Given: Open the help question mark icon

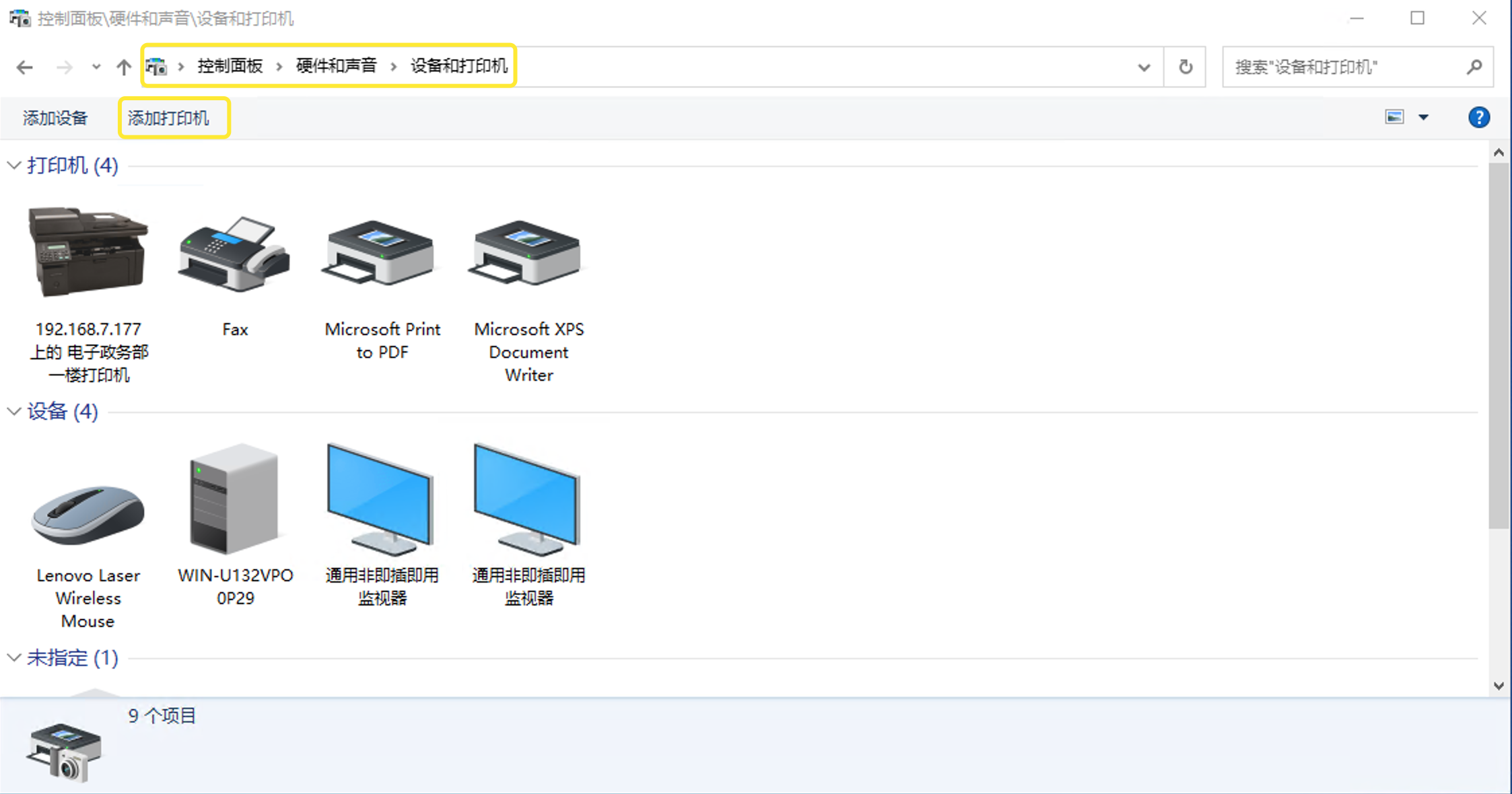Looking at the screenshot, I should [1478, 118].
